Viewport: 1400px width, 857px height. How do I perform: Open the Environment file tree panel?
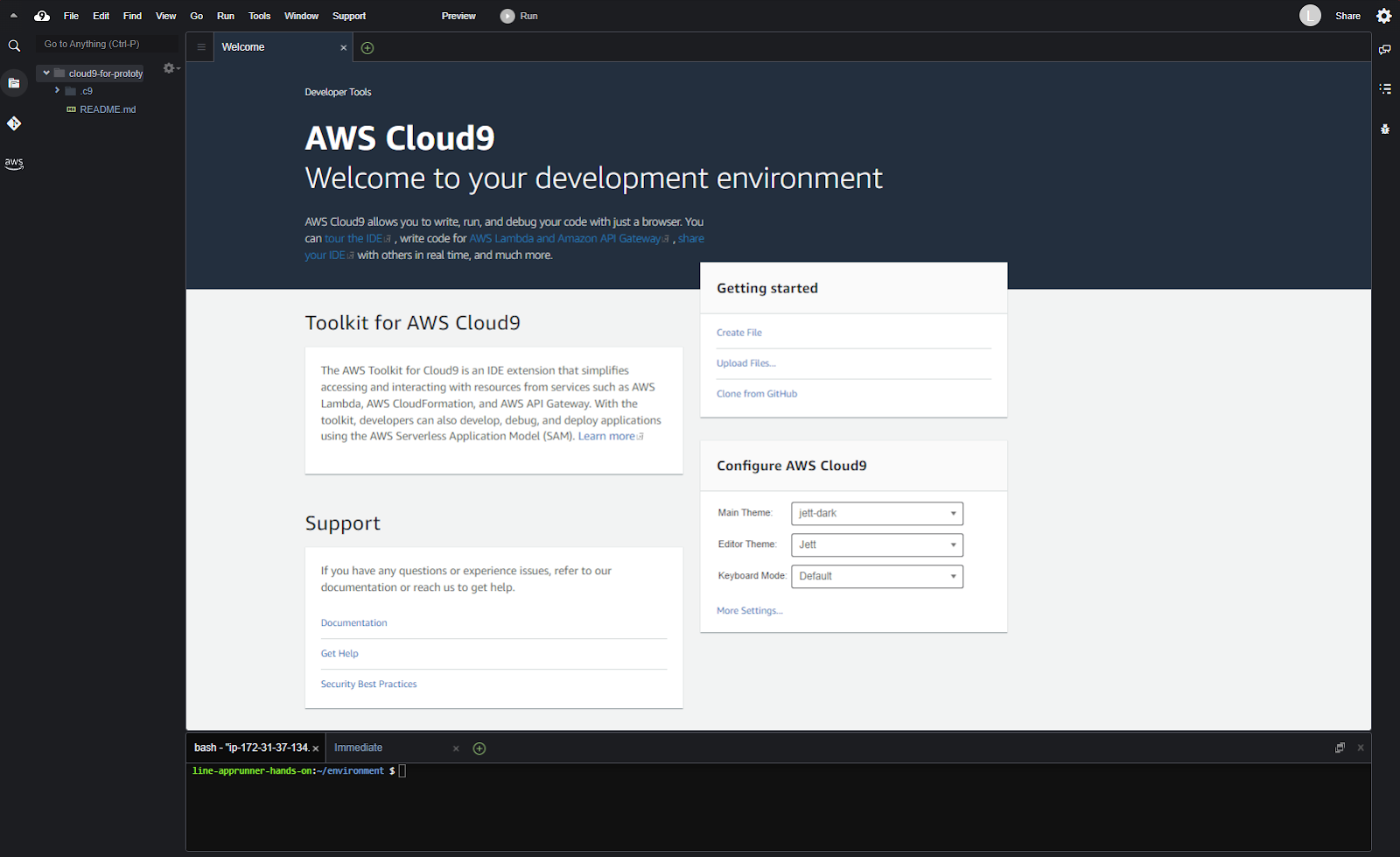pyautogui.click(x=14, y=82)
